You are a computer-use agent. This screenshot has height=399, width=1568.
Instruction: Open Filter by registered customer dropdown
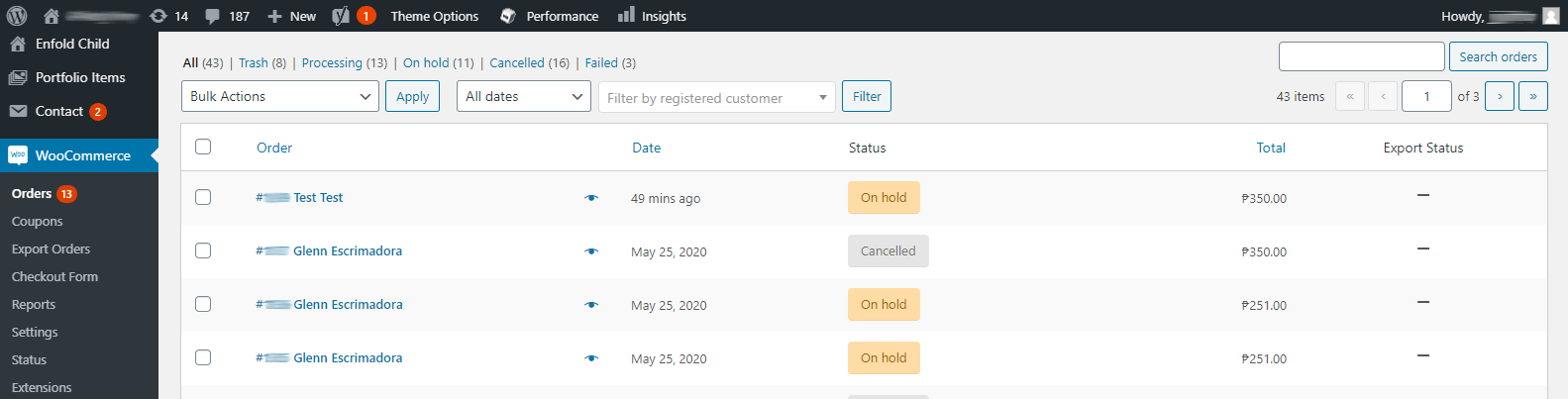pos(716,97)
